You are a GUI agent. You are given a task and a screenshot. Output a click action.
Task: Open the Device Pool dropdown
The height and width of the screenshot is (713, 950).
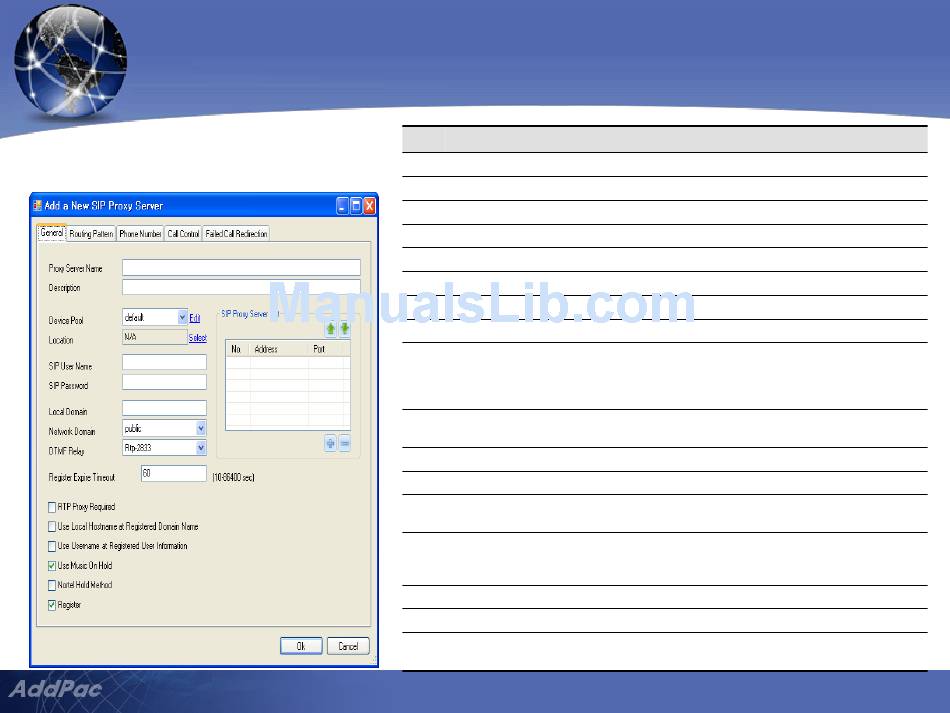click(x=182, y=317)
